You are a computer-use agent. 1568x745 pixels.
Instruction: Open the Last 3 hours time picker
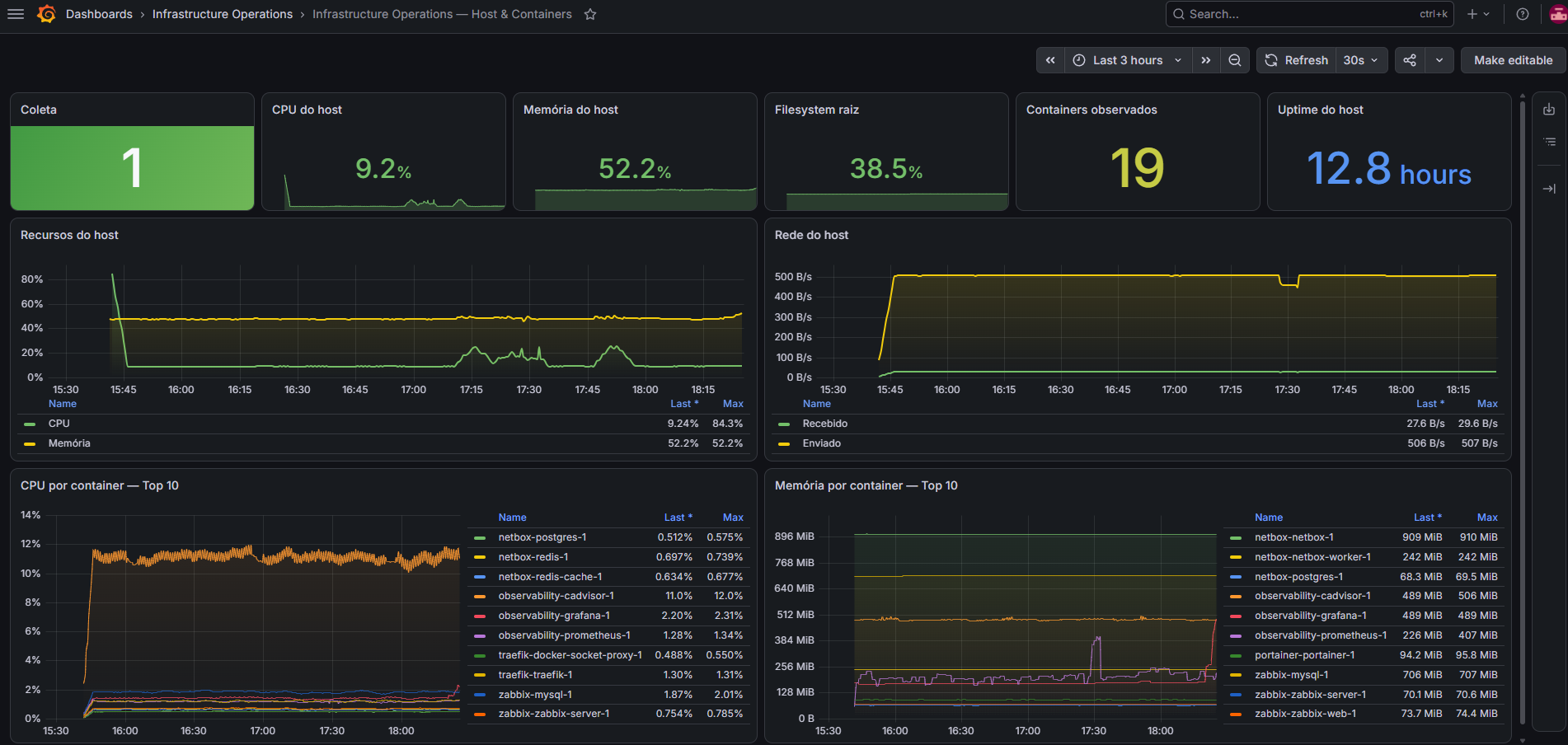click(1128, 60)
